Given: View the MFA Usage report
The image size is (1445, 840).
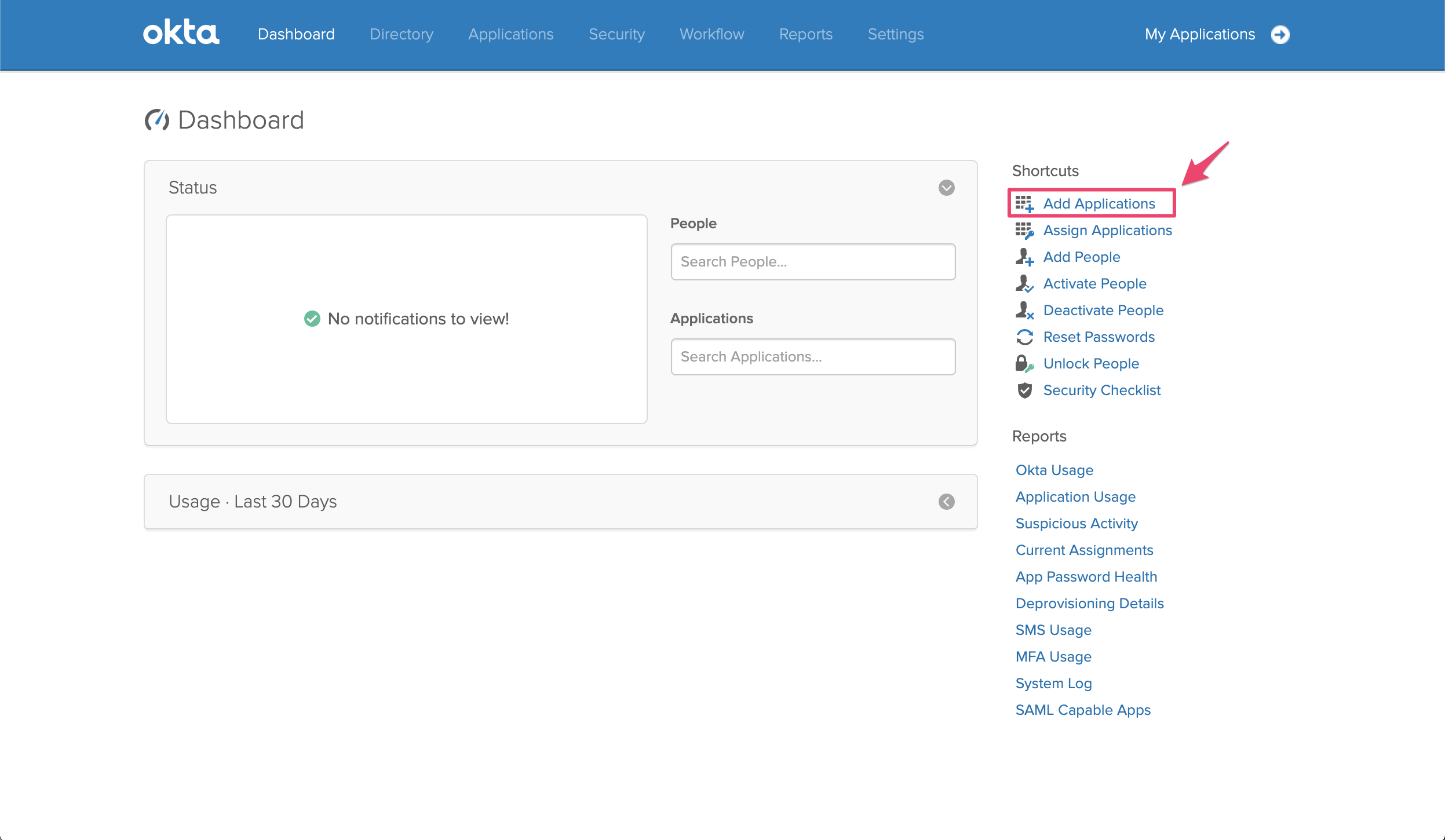Looking at the screenshot, I should pos(1053,657).
